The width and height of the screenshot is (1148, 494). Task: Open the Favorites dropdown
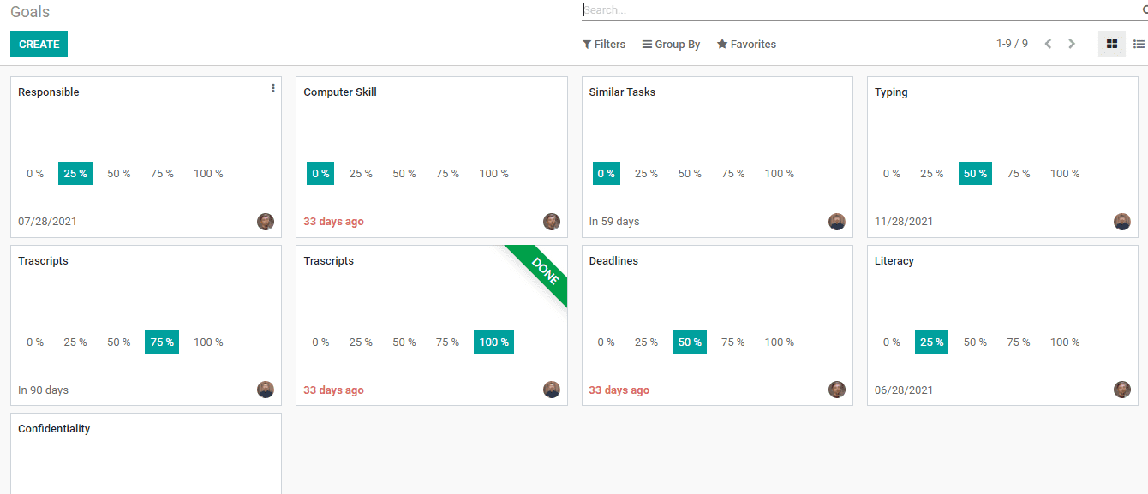click(746, 44)
